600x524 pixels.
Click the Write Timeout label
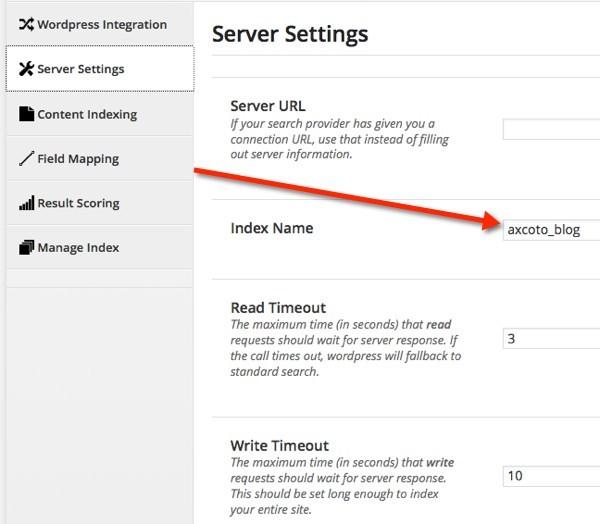(x=279, y=446)
